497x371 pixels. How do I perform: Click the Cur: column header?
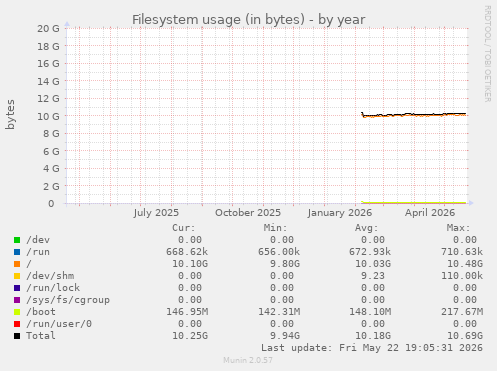(x=184, y=228)
